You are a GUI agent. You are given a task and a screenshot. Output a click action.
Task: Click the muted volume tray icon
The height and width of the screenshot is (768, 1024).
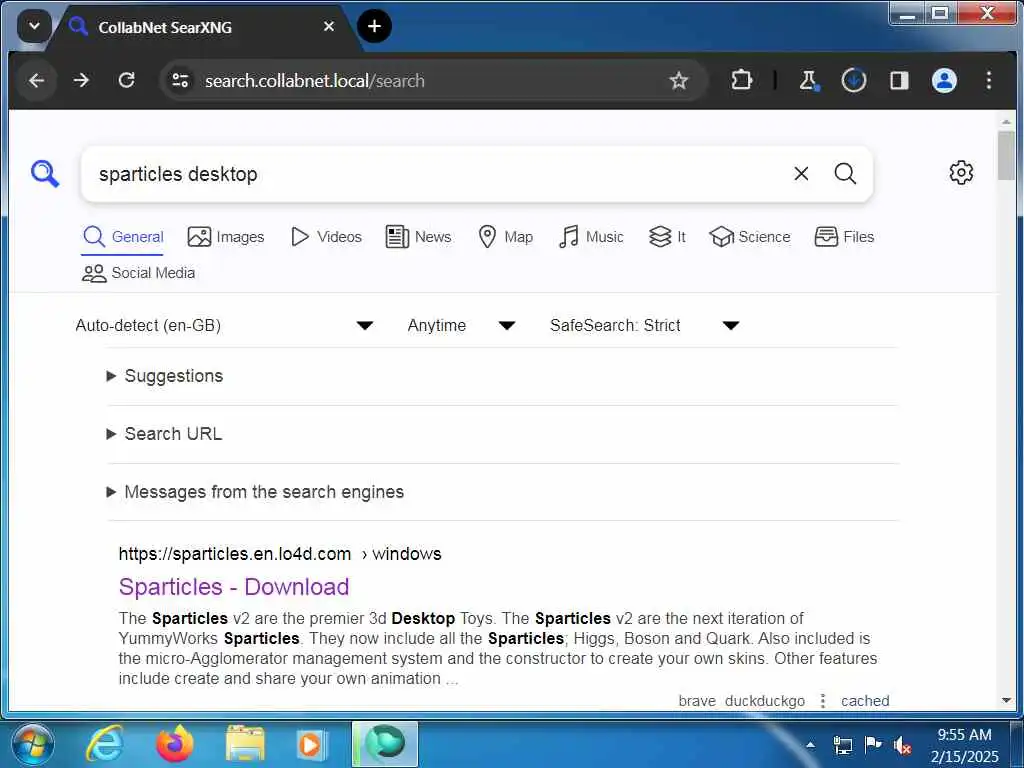(903, 744)
